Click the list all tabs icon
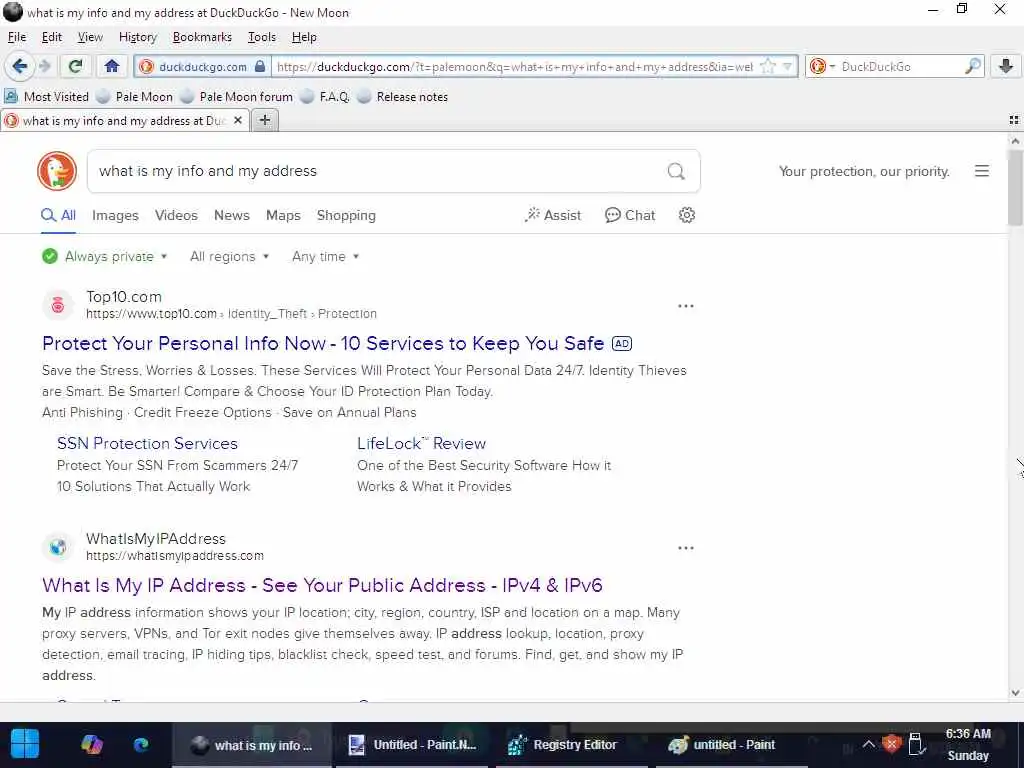 click(x=1014, y=120)
